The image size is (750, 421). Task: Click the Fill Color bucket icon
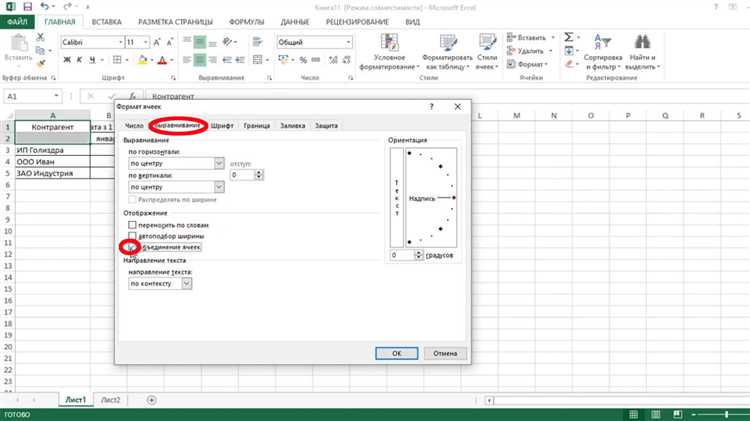pyautogui.click(x=142, y=60)
